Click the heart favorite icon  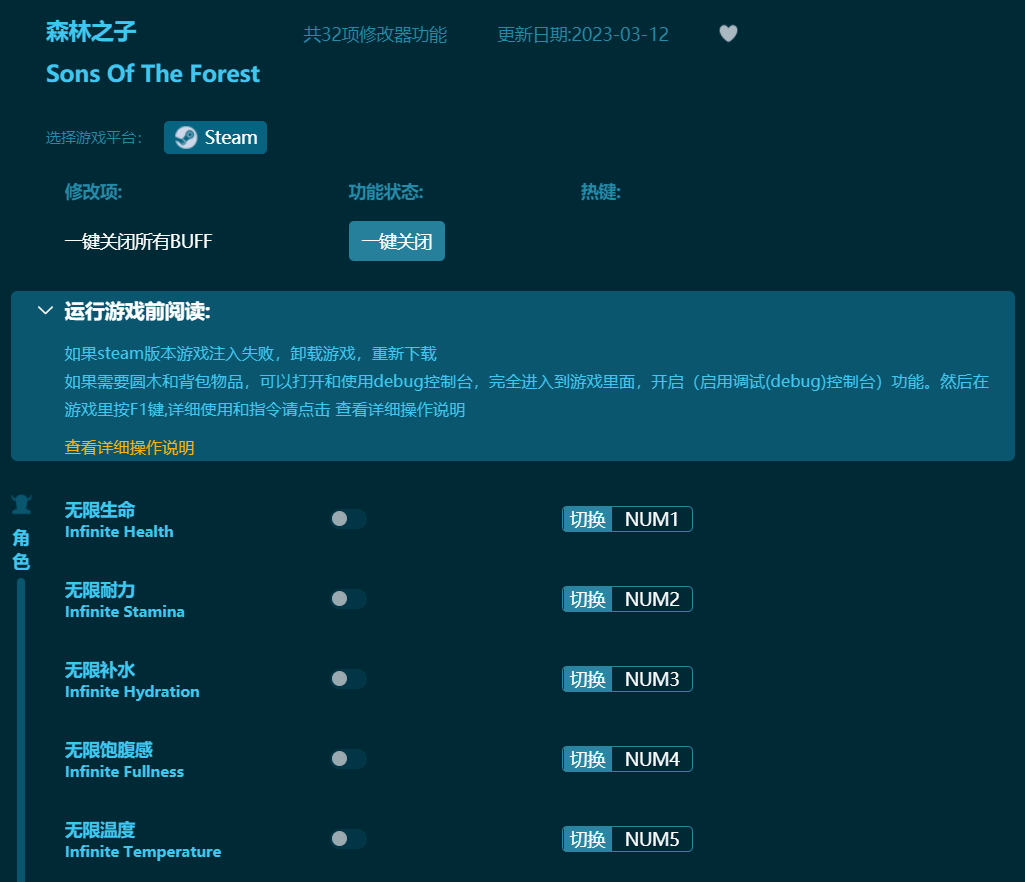(x=728, y=33)
